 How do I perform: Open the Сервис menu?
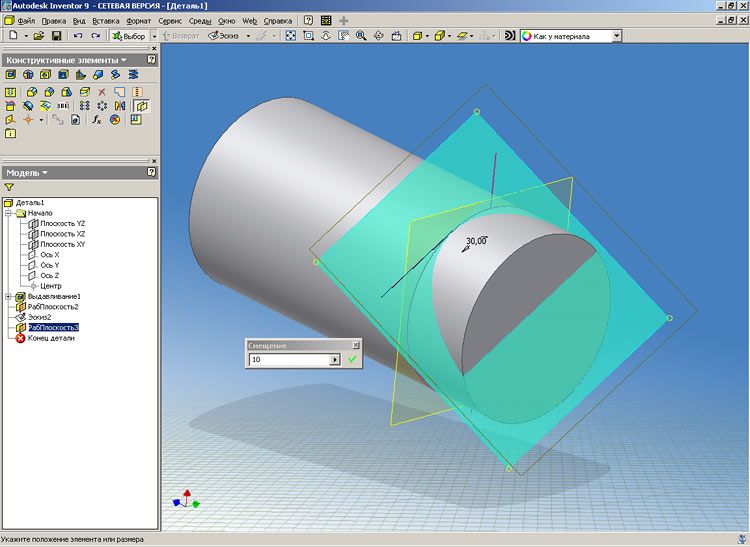click(170, 21)
